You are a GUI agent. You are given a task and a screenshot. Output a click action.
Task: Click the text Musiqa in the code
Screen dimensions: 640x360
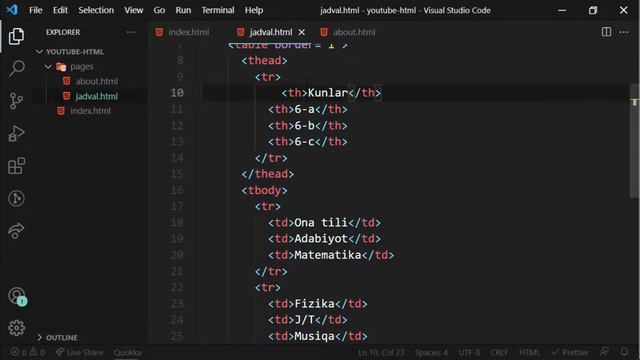[x=314, y=336]
